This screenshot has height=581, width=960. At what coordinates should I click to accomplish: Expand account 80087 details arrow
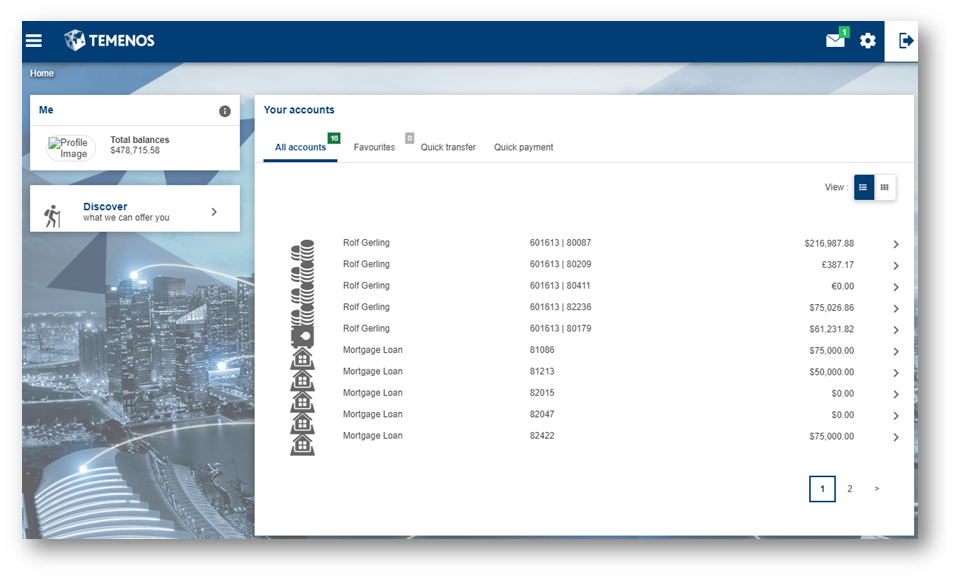click(896, 245)
